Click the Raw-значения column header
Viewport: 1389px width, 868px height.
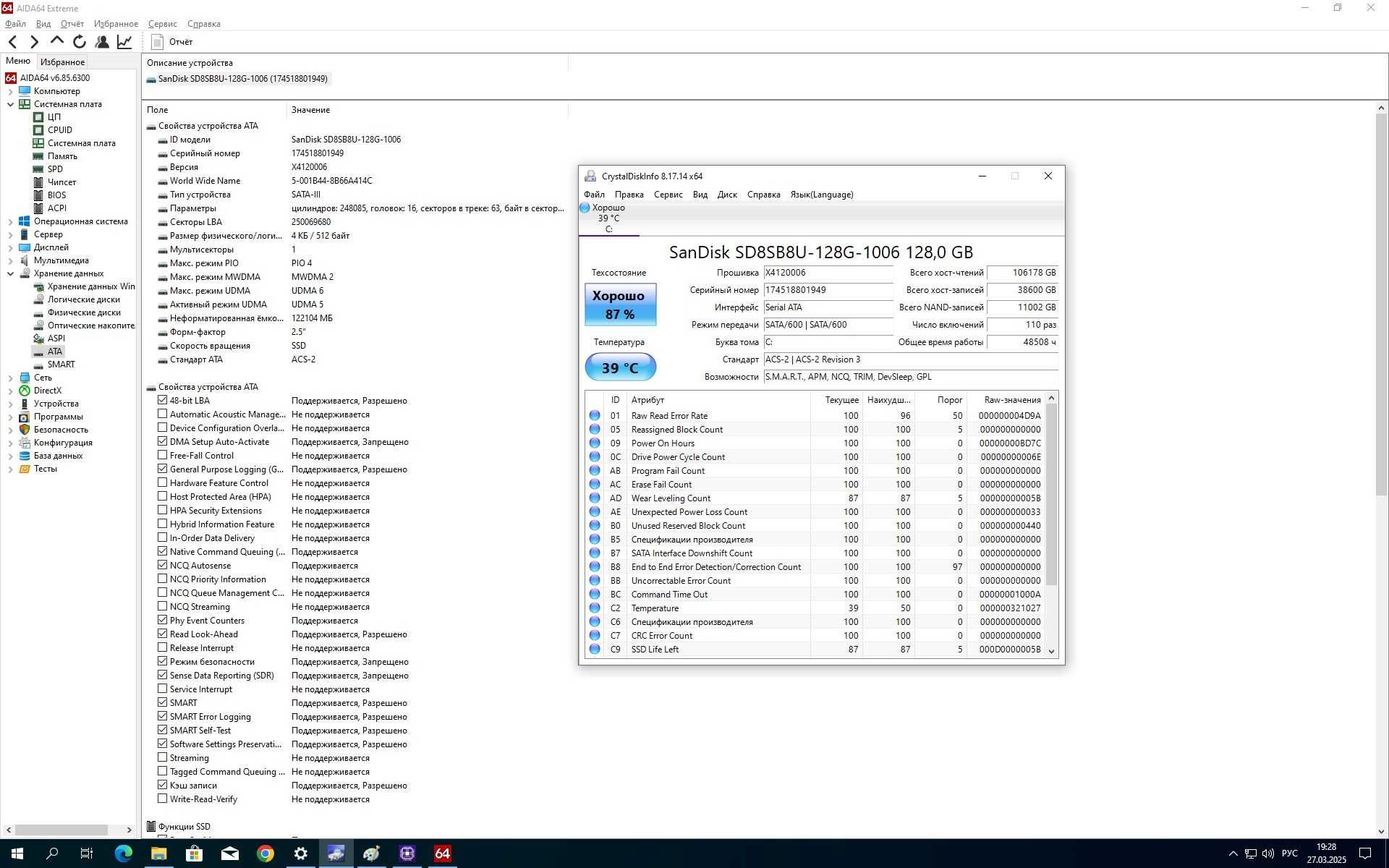click(x=1012, y=400)
